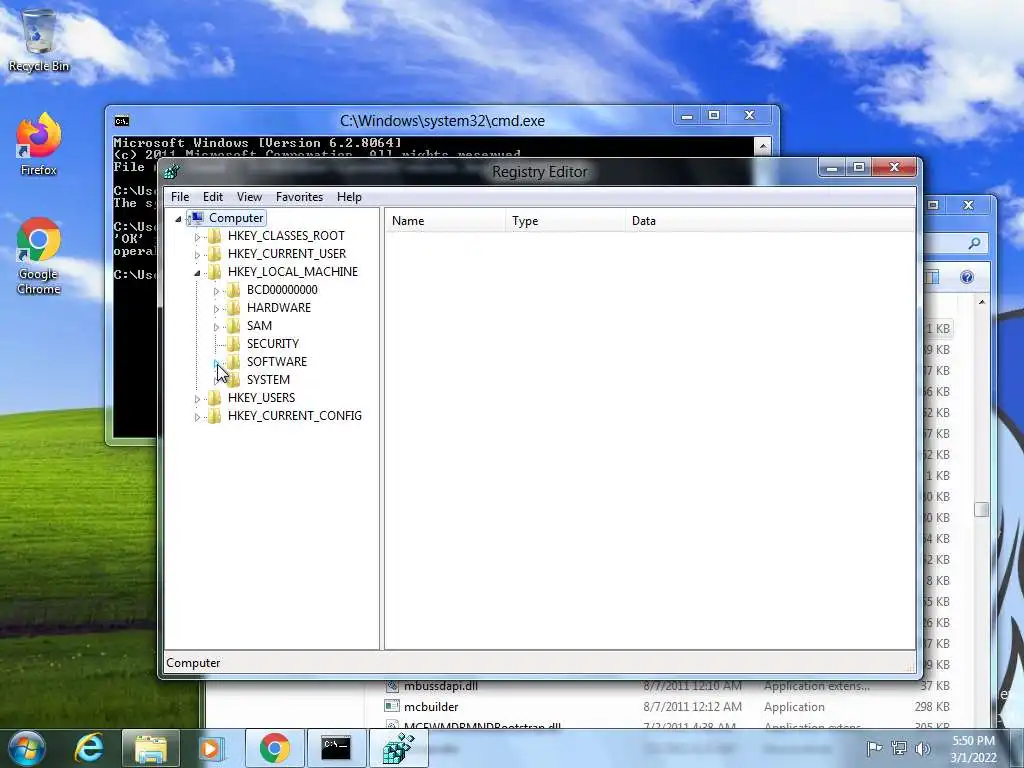Viewport: 1024px width, 768px height.
Task: Toggle the preview pane icon in Explorer
Action: coord(932,277)
